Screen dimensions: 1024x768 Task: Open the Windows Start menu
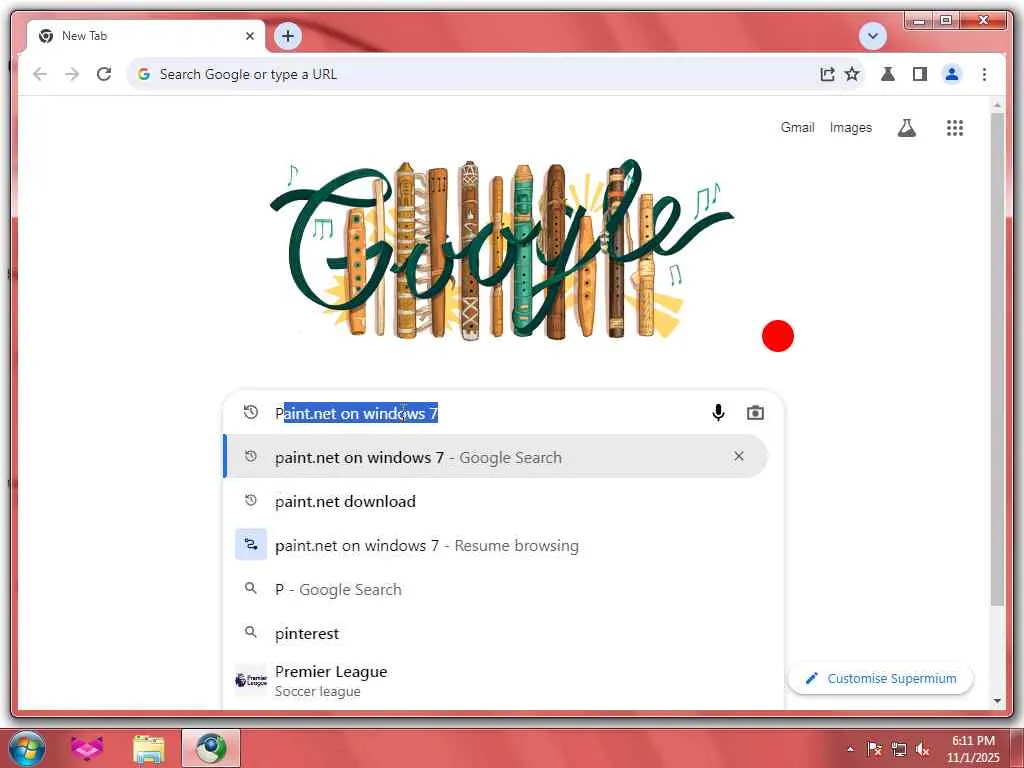tap(27, 748)
